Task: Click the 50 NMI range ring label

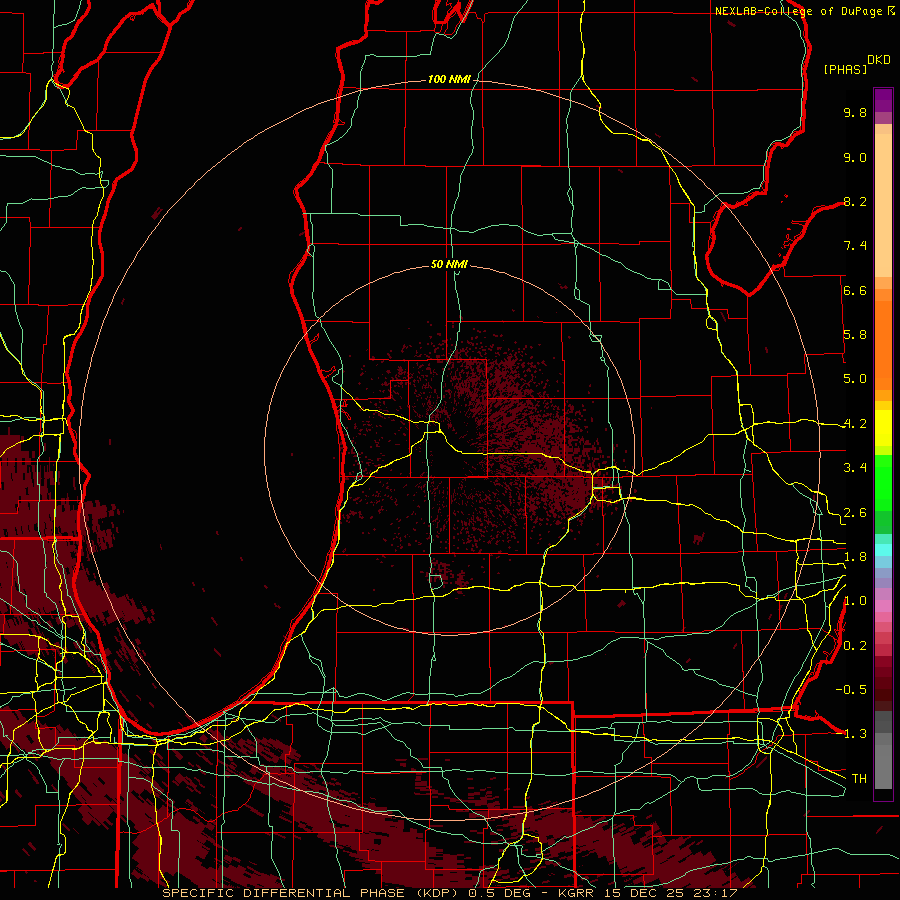Action: (449, 264)
